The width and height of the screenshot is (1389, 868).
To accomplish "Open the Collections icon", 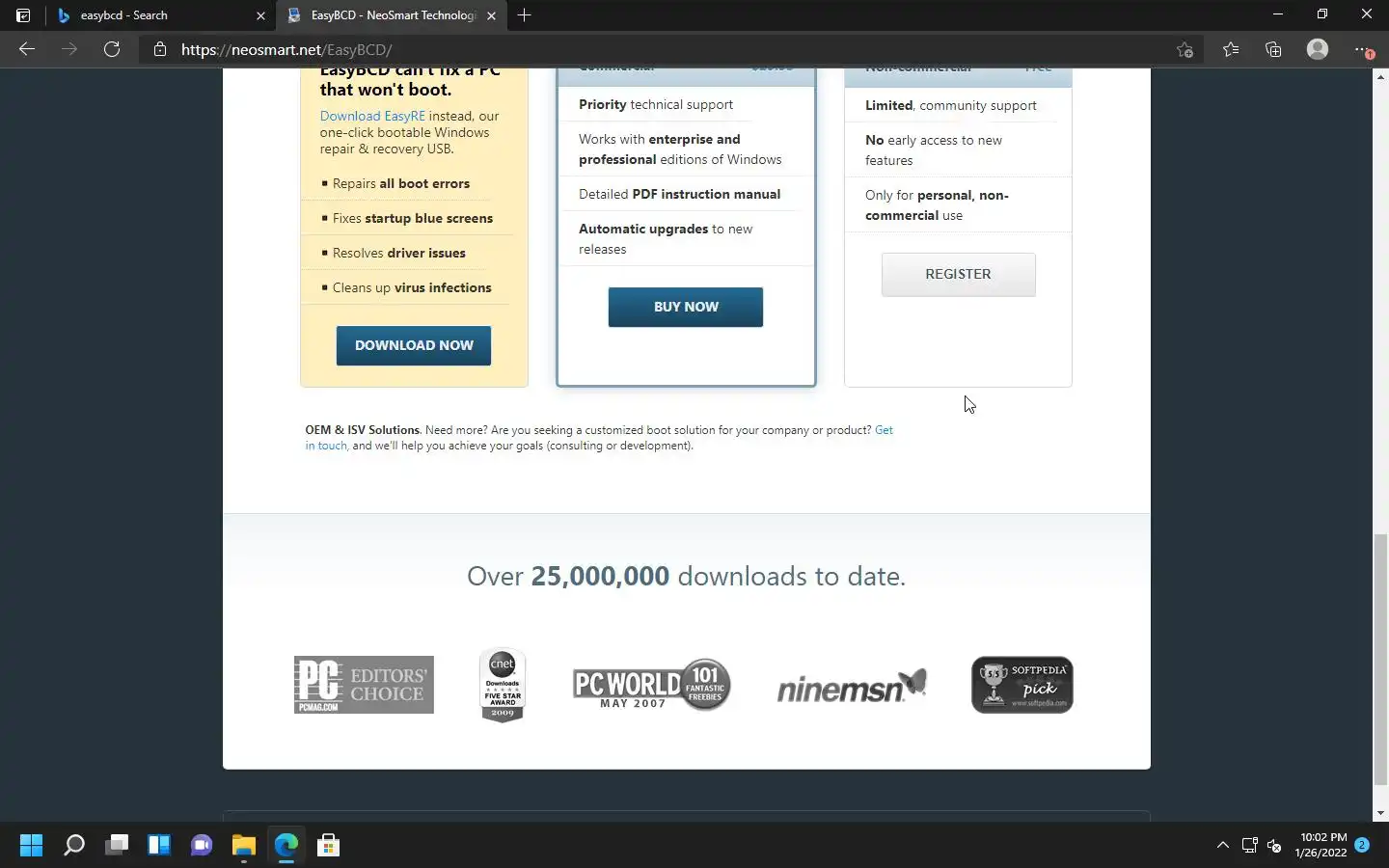I will coord(1273,49).
